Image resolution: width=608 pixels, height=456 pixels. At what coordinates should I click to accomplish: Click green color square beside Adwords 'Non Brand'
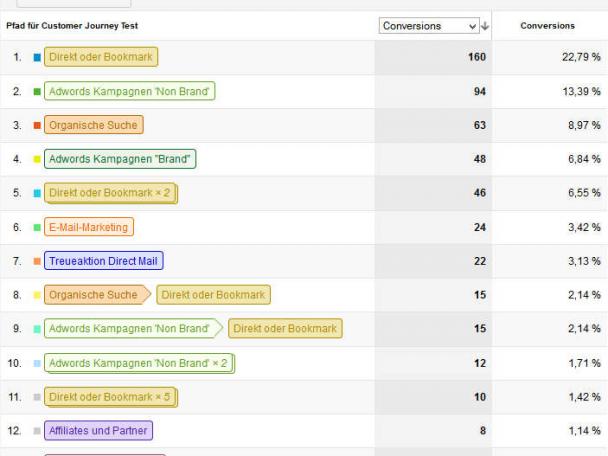tap(37, 92)
